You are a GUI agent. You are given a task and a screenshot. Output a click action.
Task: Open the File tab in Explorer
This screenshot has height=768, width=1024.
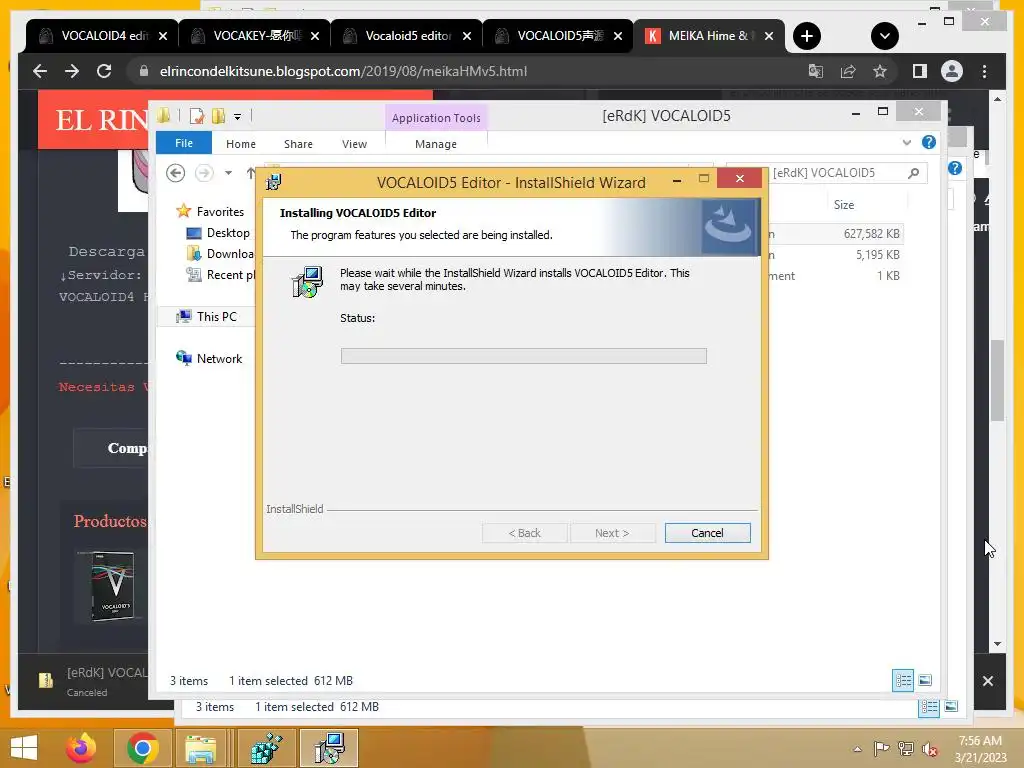point(184,143)
